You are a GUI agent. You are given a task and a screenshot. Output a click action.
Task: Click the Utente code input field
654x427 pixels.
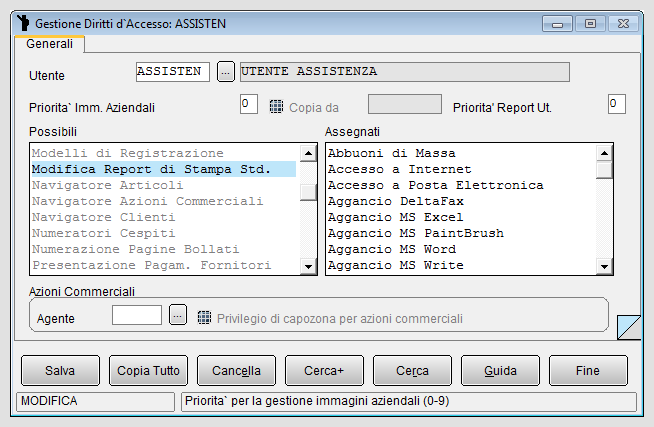coord(173,72)
